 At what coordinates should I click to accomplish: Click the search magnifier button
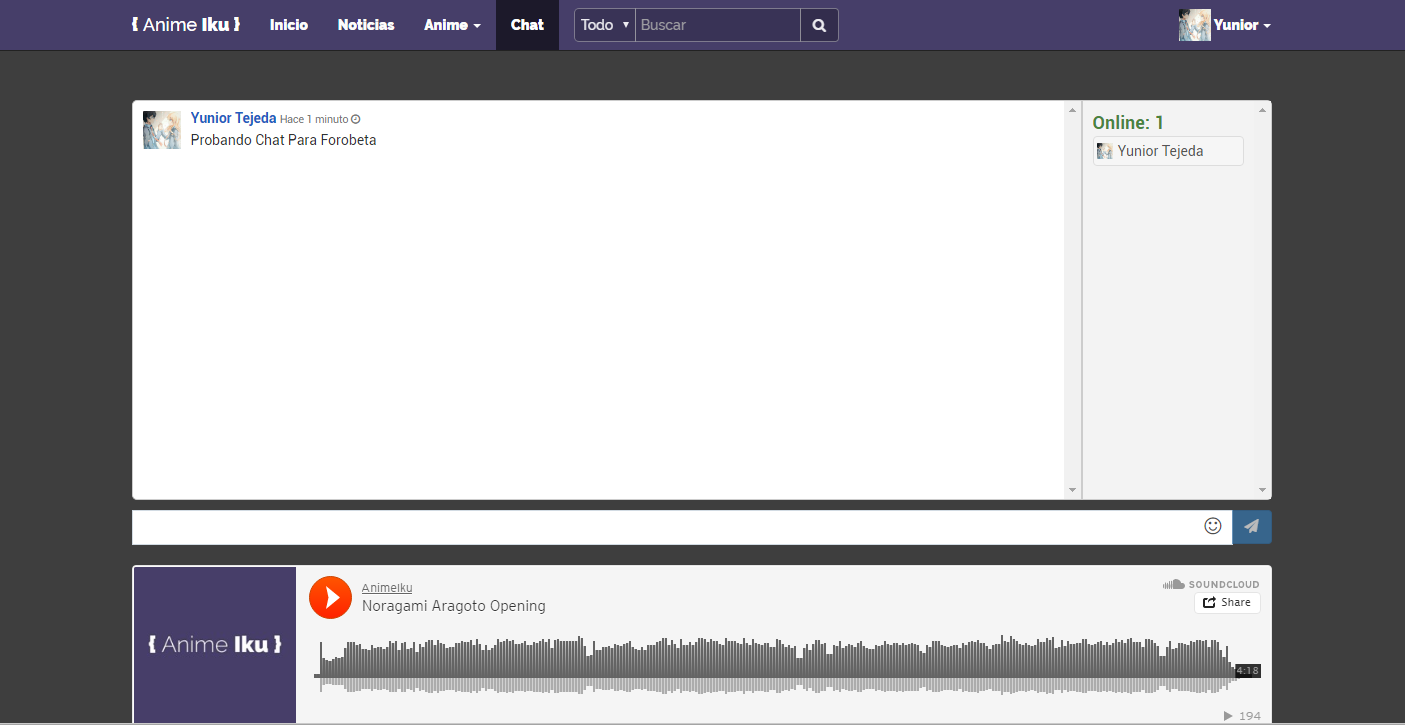[819, 25]
